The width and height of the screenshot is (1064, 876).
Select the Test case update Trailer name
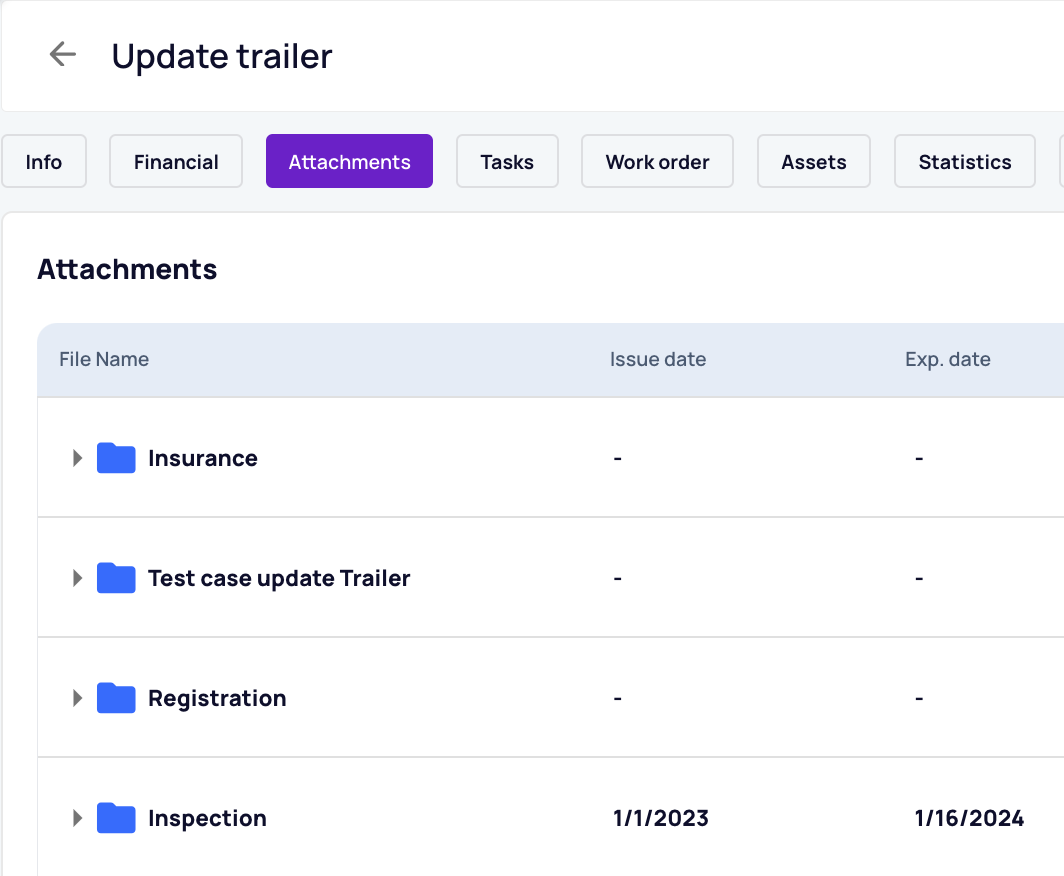(x=279, y=578)
